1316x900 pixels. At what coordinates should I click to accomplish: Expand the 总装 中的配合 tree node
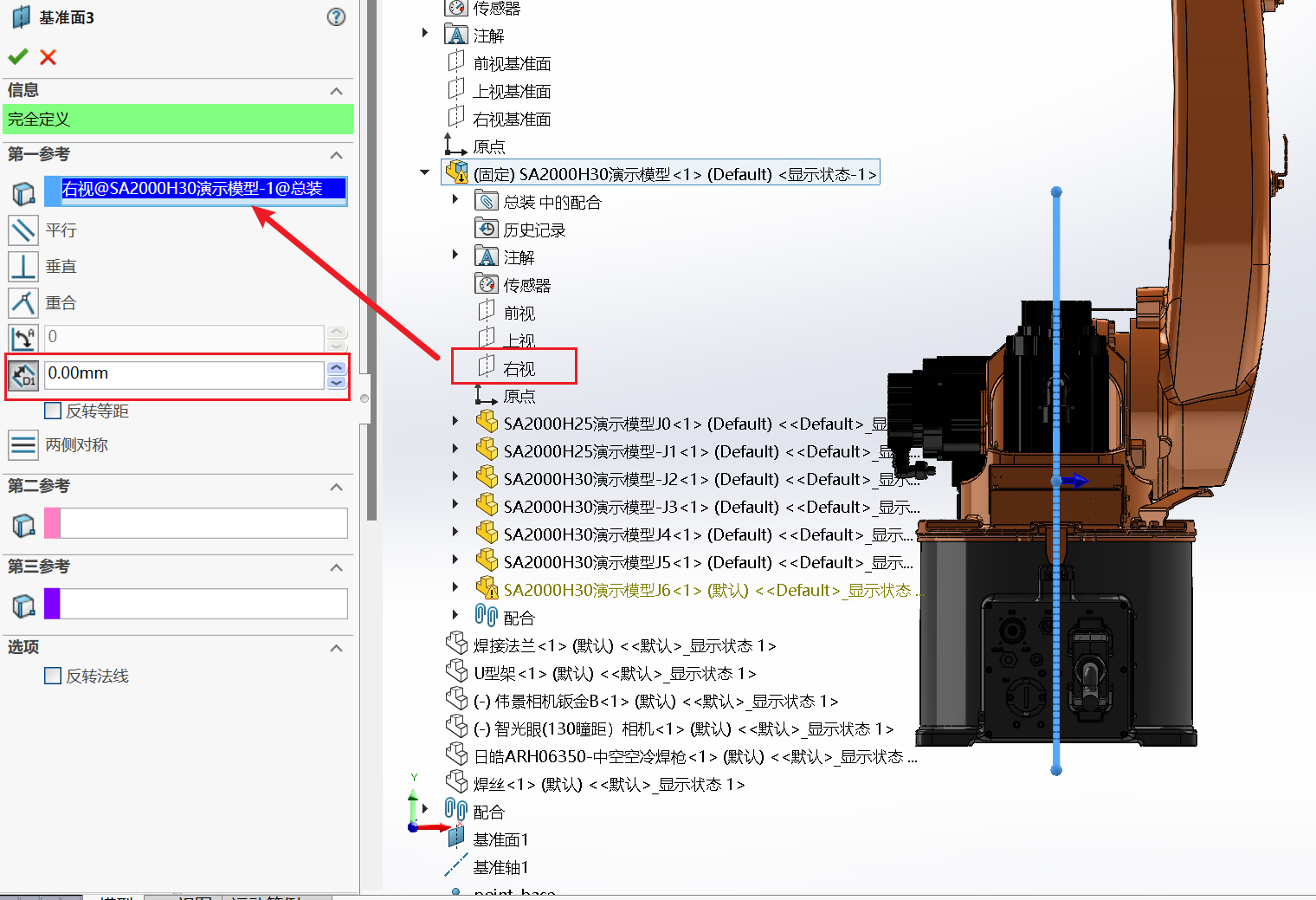click(x=455, y=200)
